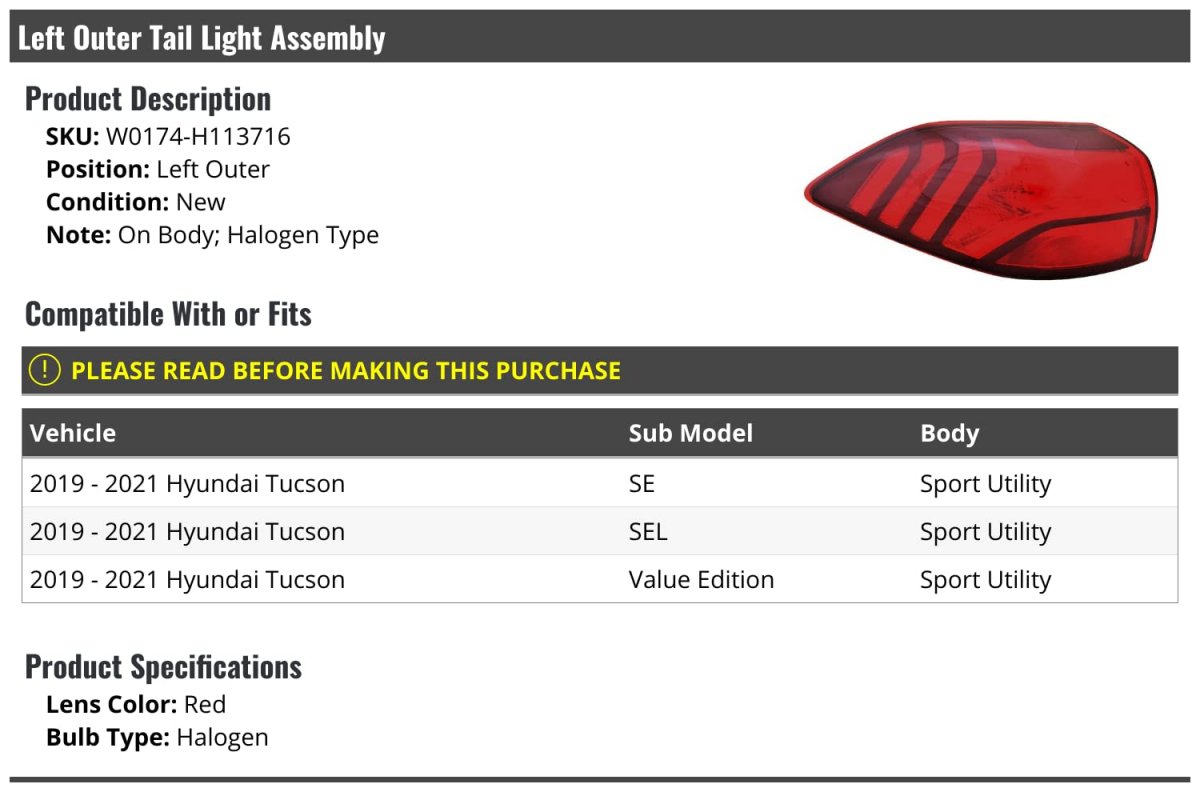Click the Body column header
Image resolution: width=1200 pixels, height=792 pixels.
[949, 433]
